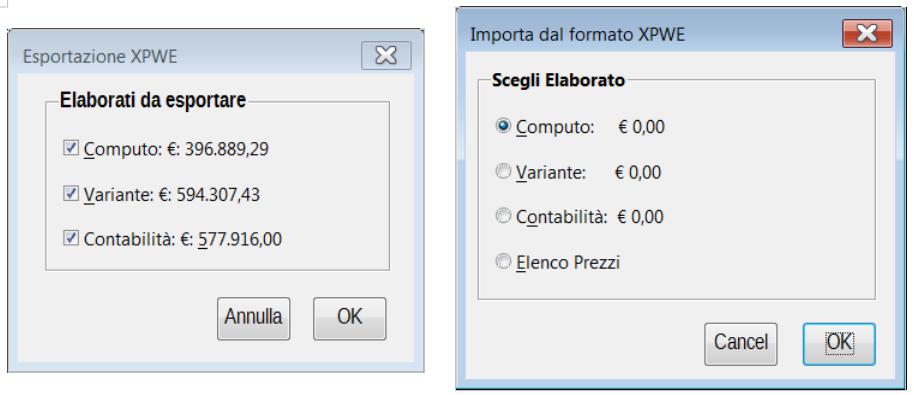914x395 pixels.
Task: Confirm export with OK in Esportazione XPWE
Action: [350, 318]
